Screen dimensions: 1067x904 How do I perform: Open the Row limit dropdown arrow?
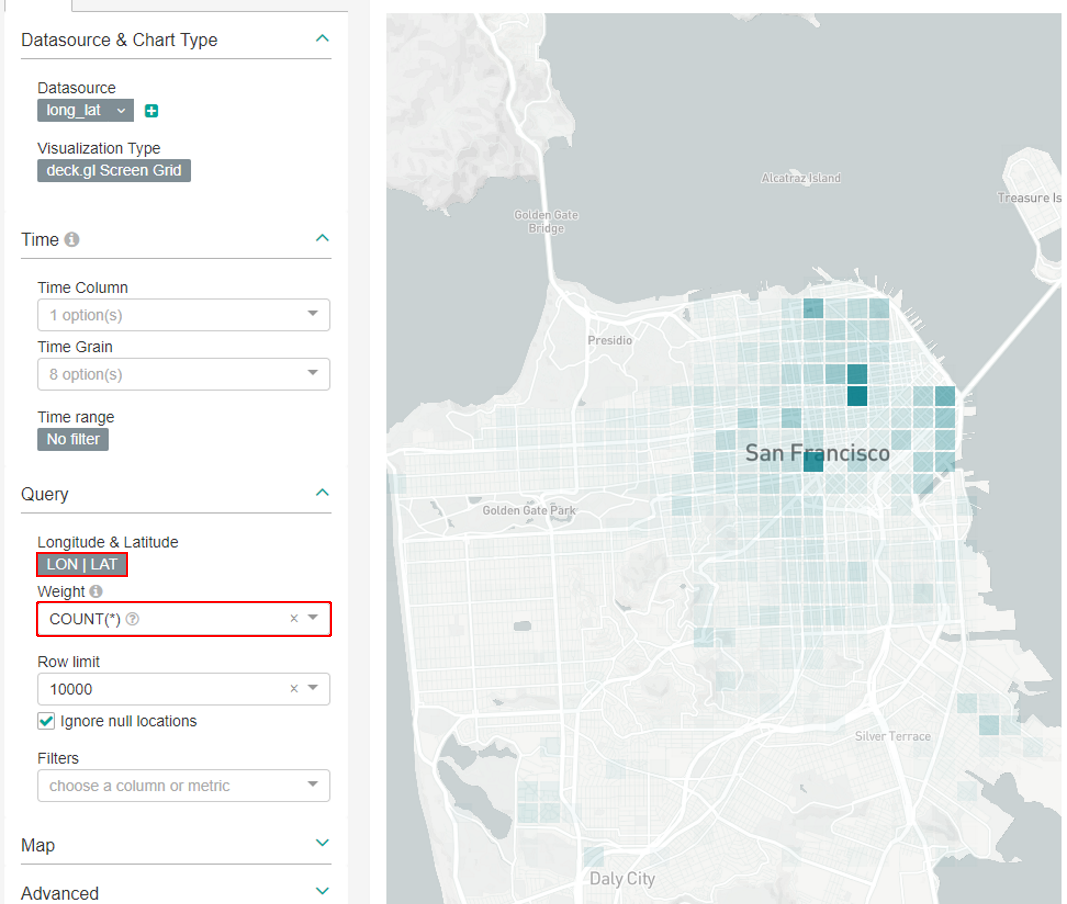313,688
